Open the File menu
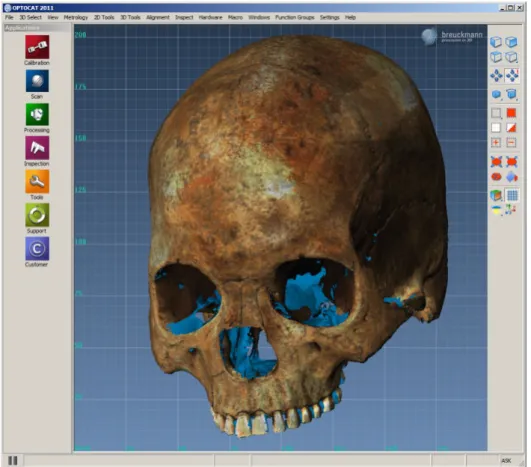Screen dimensions: 531x467 (x=9, y=17)
